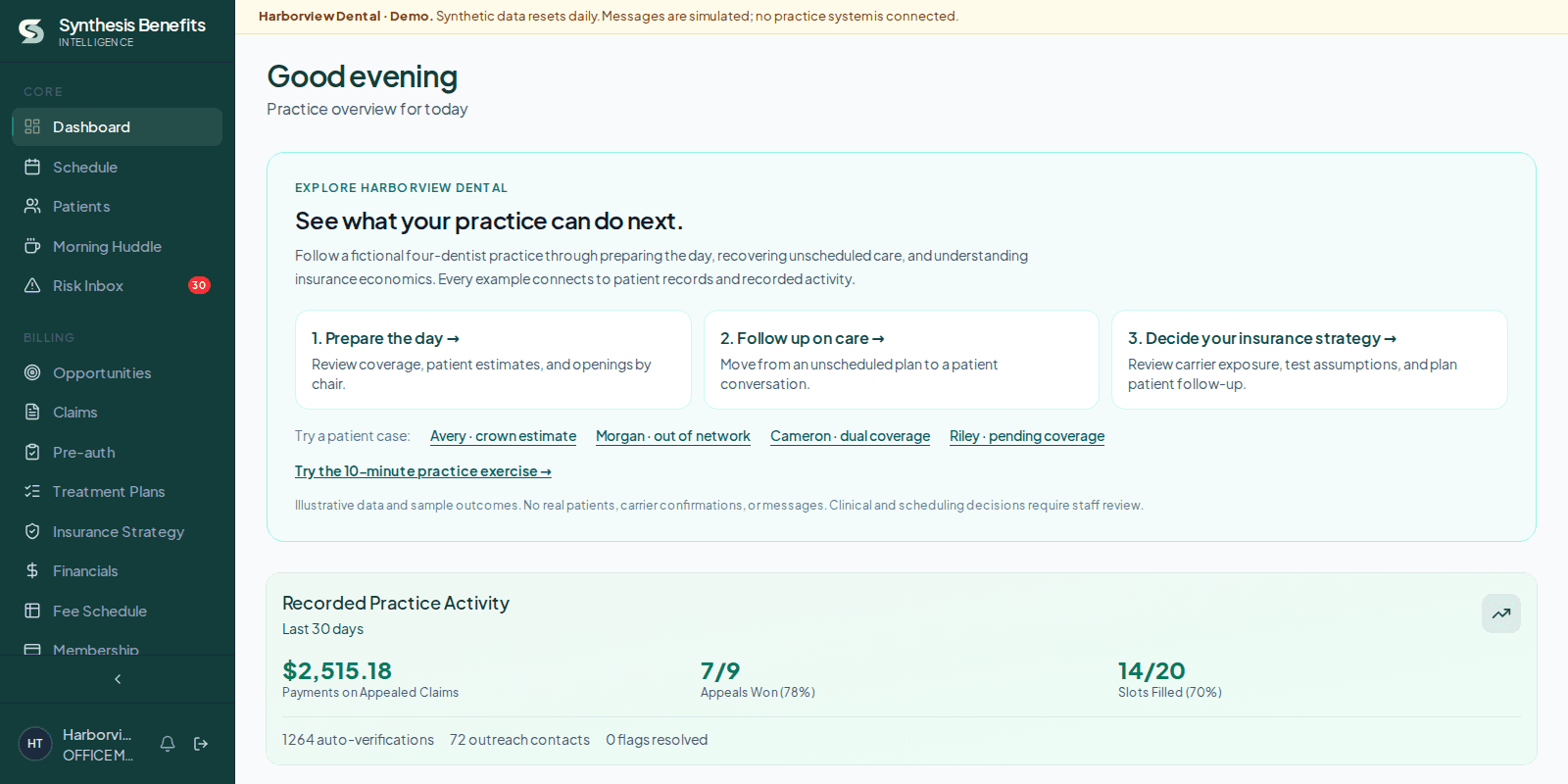Open the Follow up on care card

tap(902, 360)
